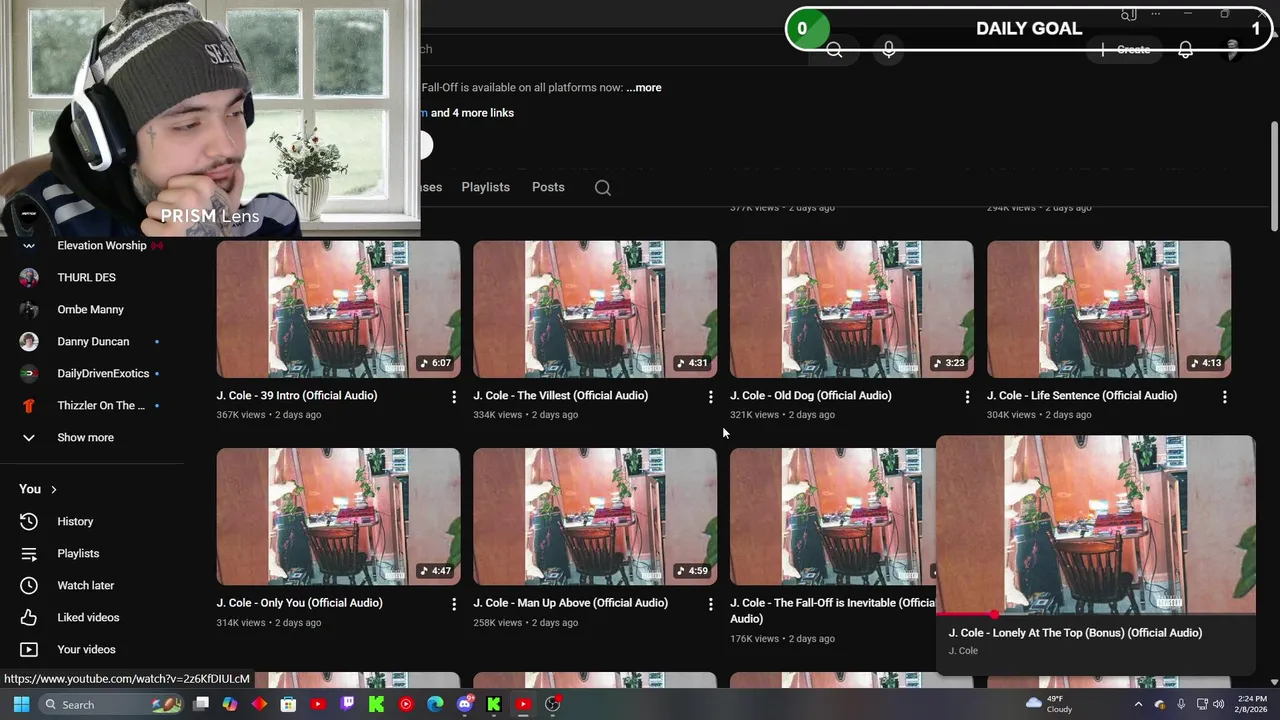The width and height of the screenshot is (1280, 720).
Task: Click the voice search microphone icon
Action: tap(889, 49)
